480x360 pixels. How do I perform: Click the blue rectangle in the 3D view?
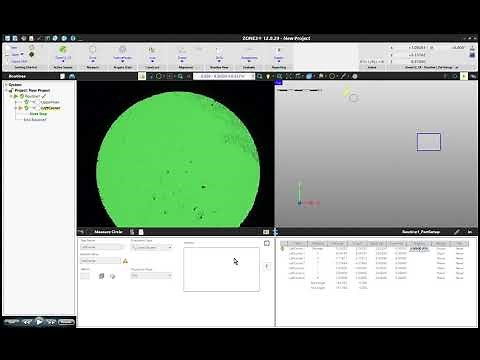429,142
